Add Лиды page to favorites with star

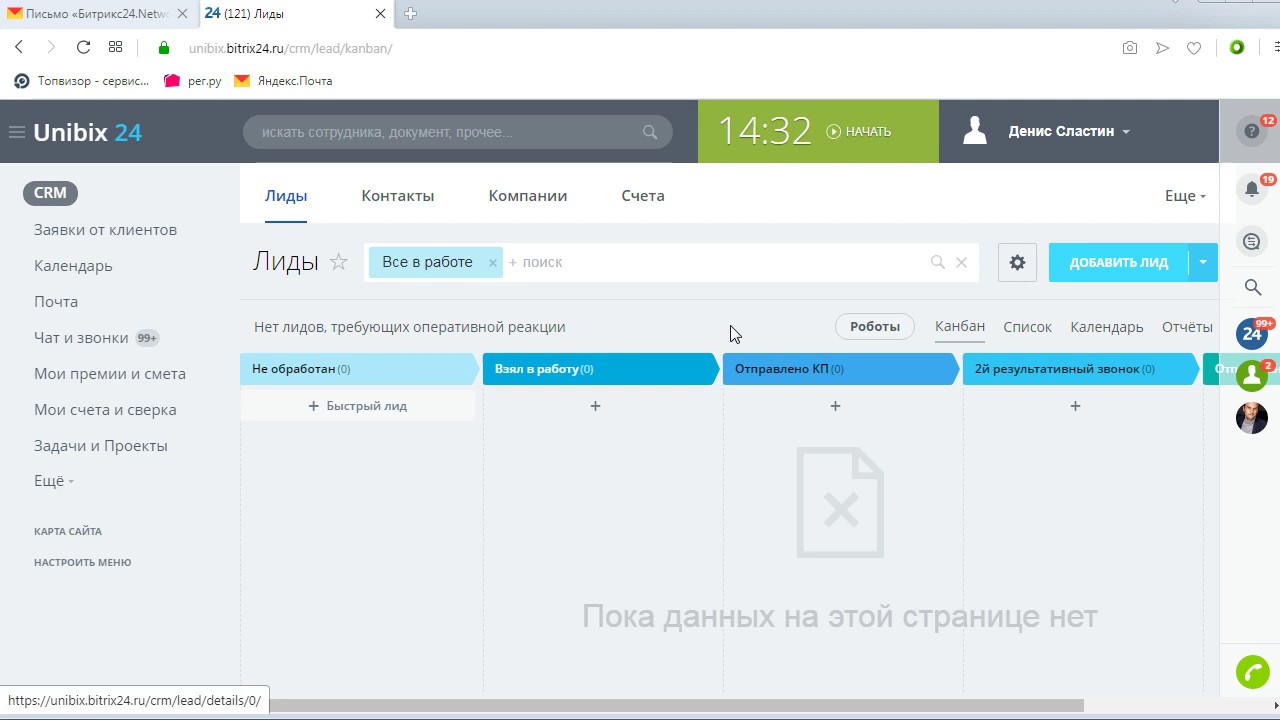[339, 262]
